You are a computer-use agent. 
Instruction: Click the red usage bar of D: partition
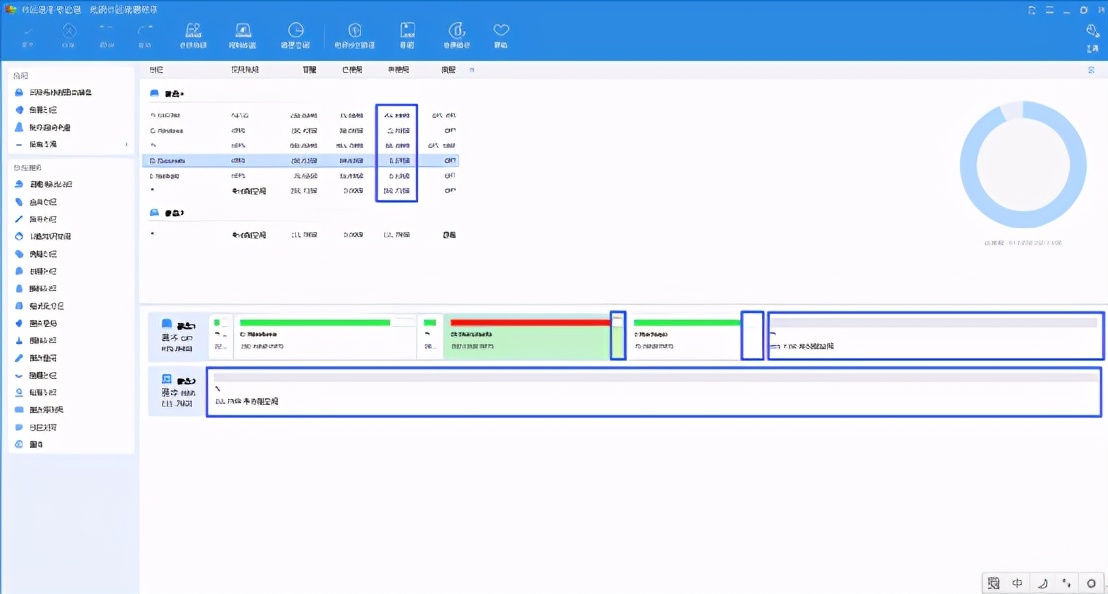pos(530,323)
